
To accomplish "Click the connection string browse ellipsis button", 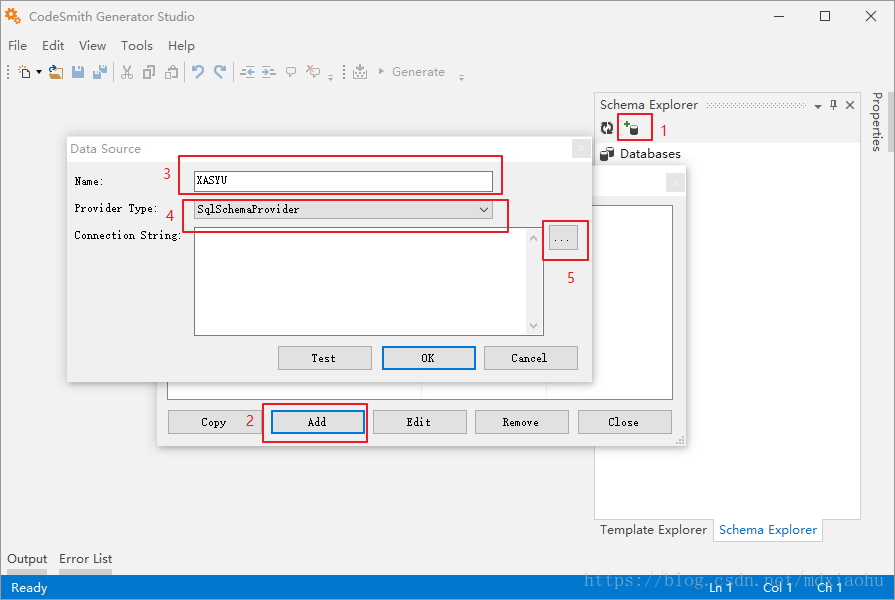I will pos(563,238).
